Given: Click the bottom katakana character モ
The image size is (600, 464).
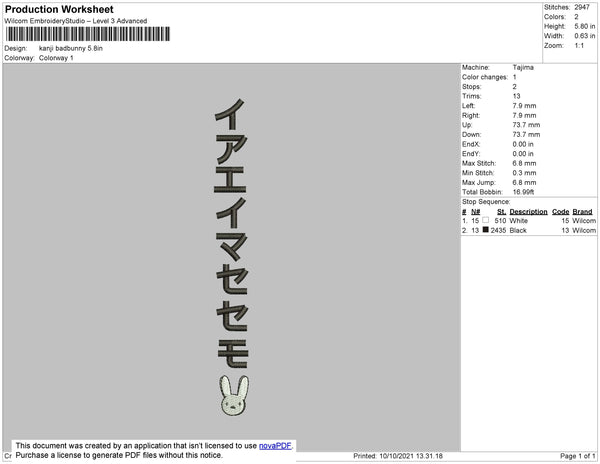Looking at the screenshot, I should click(x=233, y=354).
